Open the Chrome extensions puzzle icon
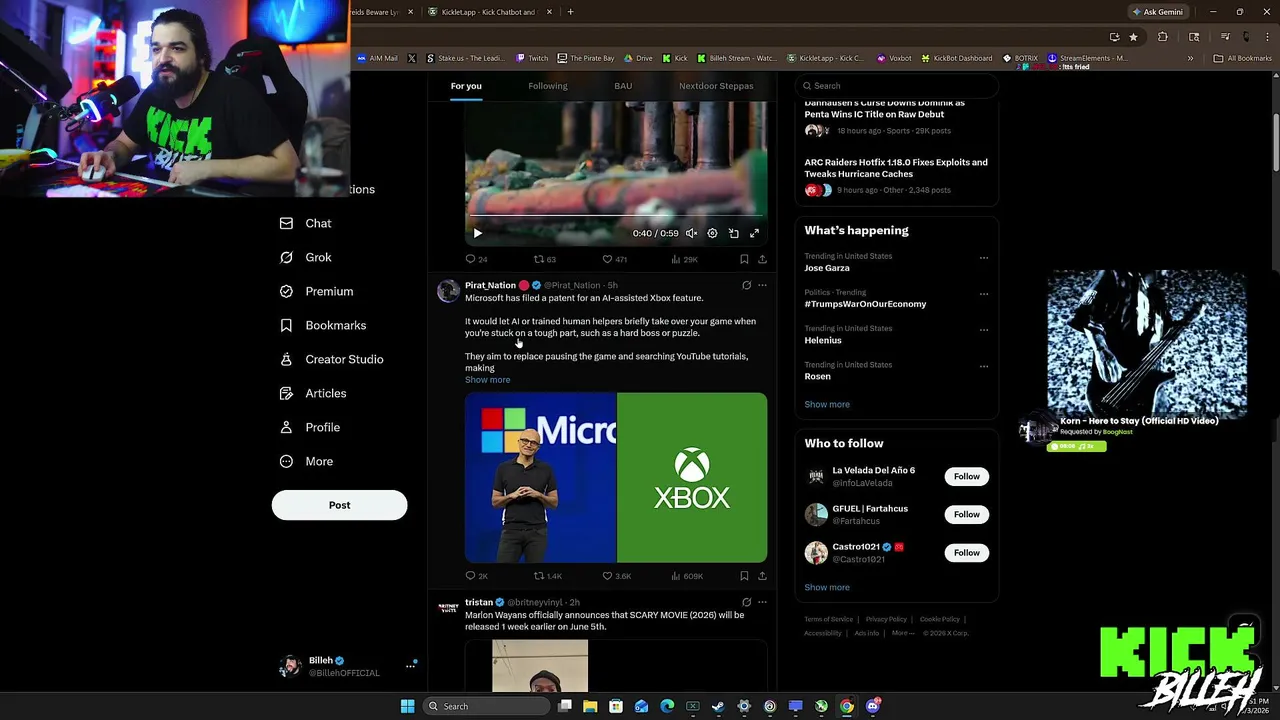 tap(1162, 37)
